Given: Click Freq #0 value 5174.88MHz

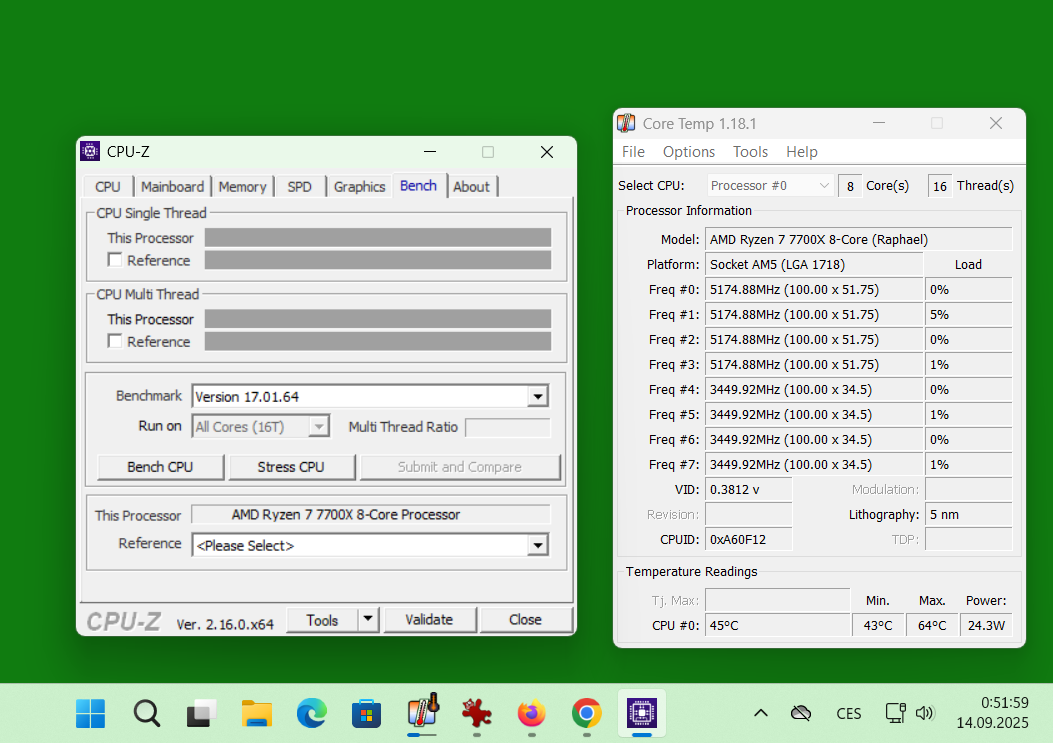Looking at the screenshot, I should (814, 290).
